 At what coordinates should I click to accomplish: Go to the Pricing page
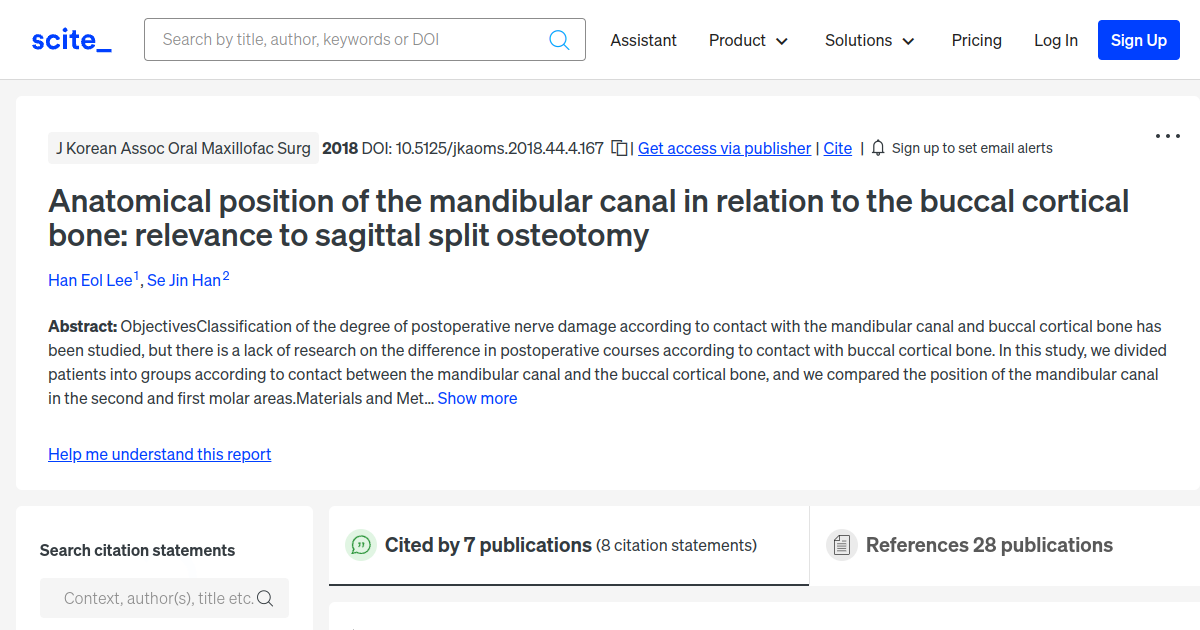pyautogui.click(x=976, y=40)
